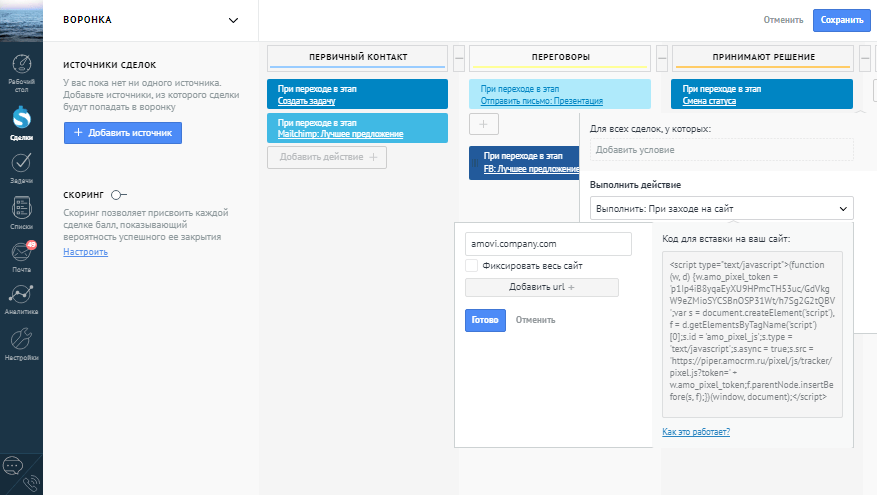
Task: Click Отменить at the top bar
Action: coord(783,20)
